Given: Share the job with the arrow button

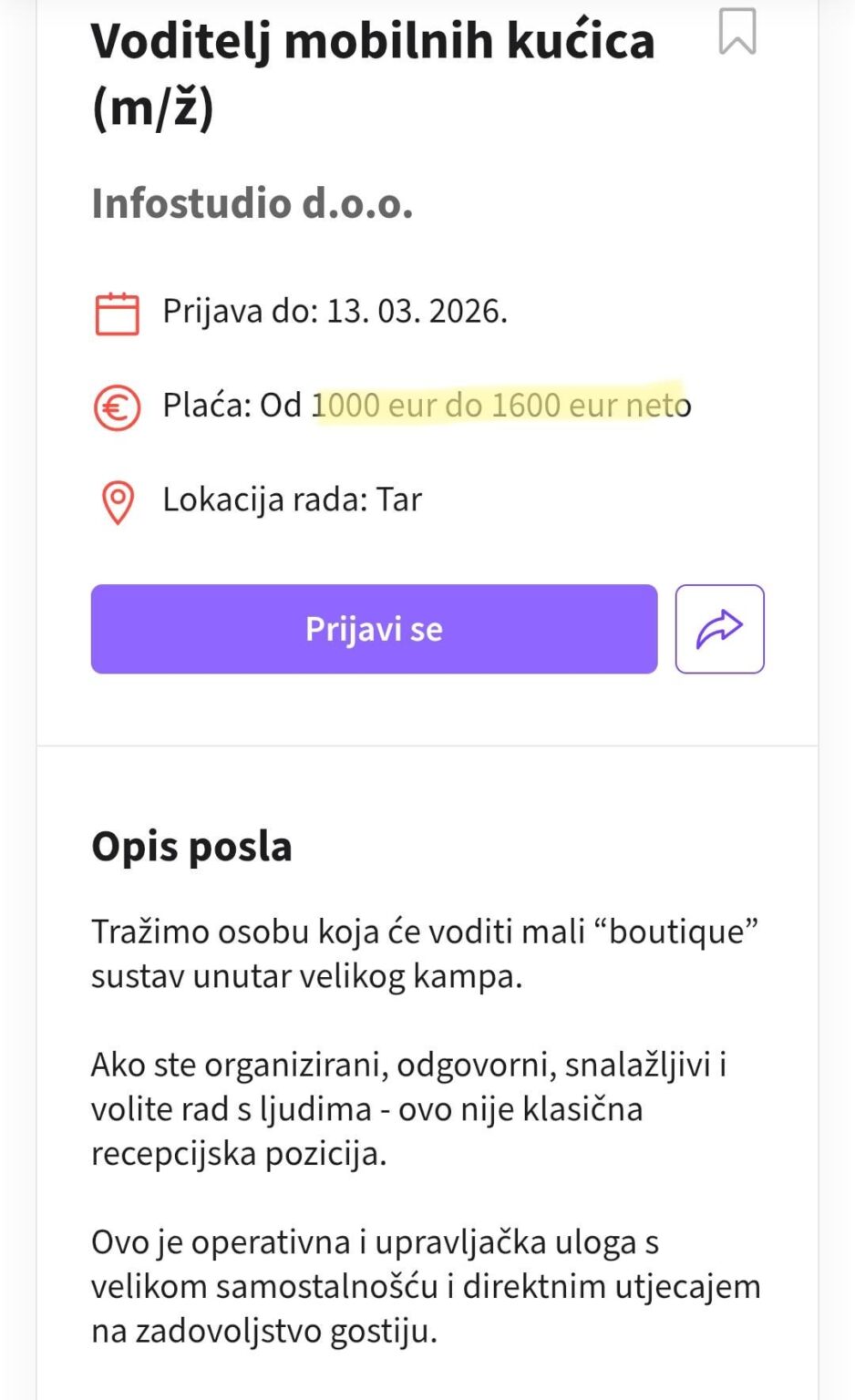Looking at the screenshot, I should pos(719,629).
